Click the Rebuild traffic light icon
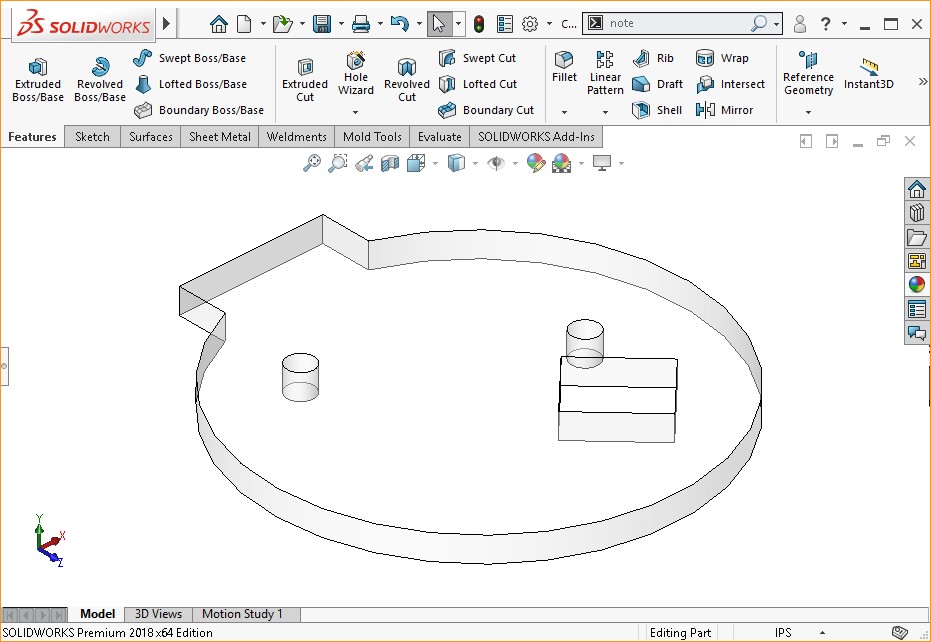This screenshot has width=931, height=642. 479,24
